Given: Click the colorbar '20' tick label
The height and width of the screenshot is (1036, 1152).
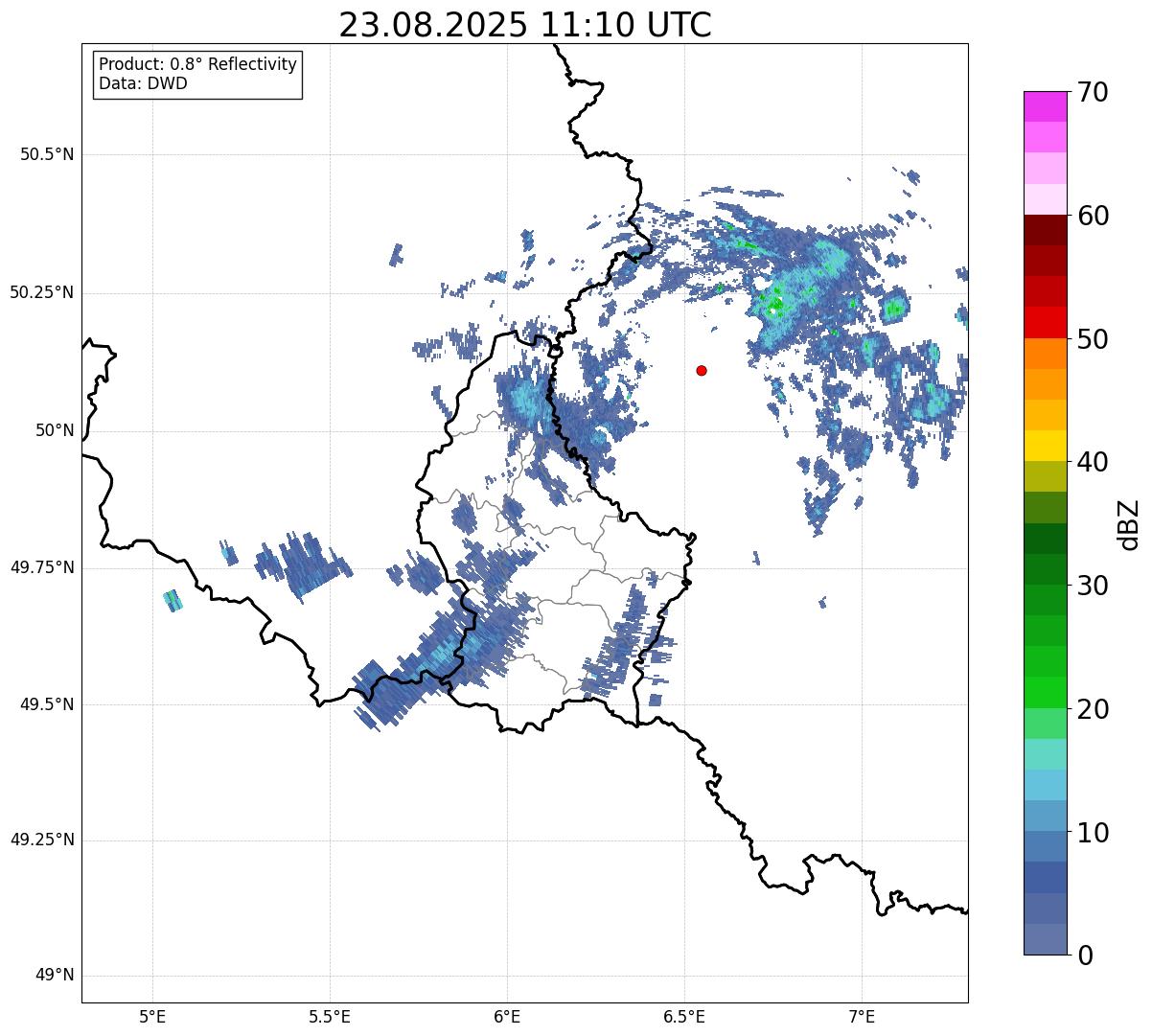Looking at the screenshot, I should coord(1093,710).
